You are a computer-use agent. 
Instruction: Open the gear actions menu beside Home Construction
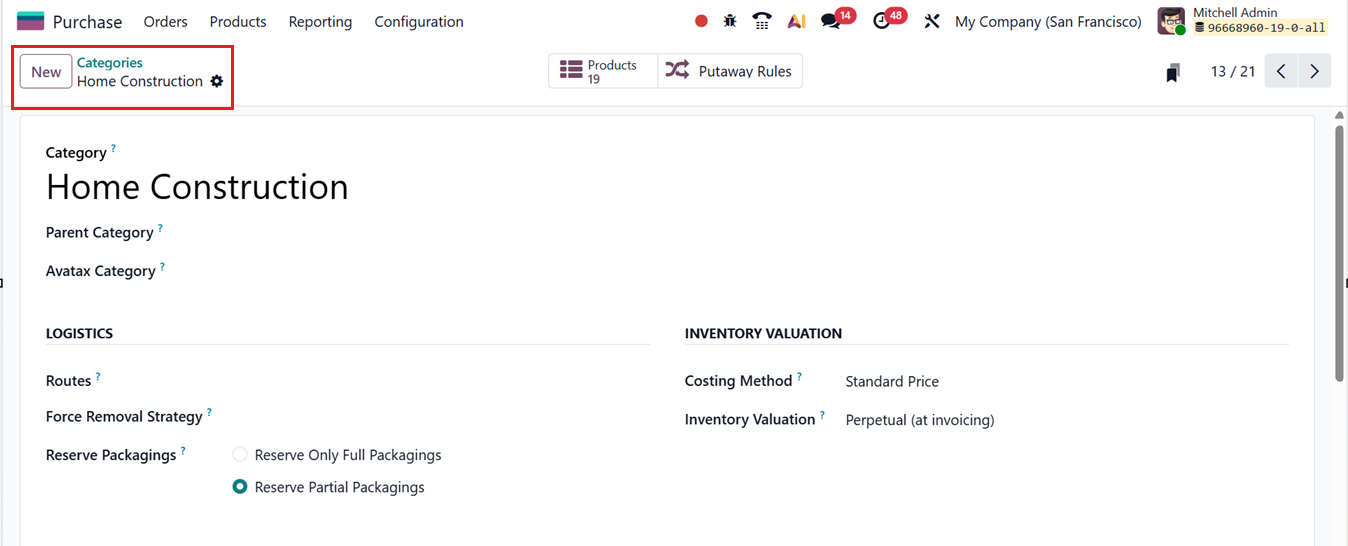217,81
